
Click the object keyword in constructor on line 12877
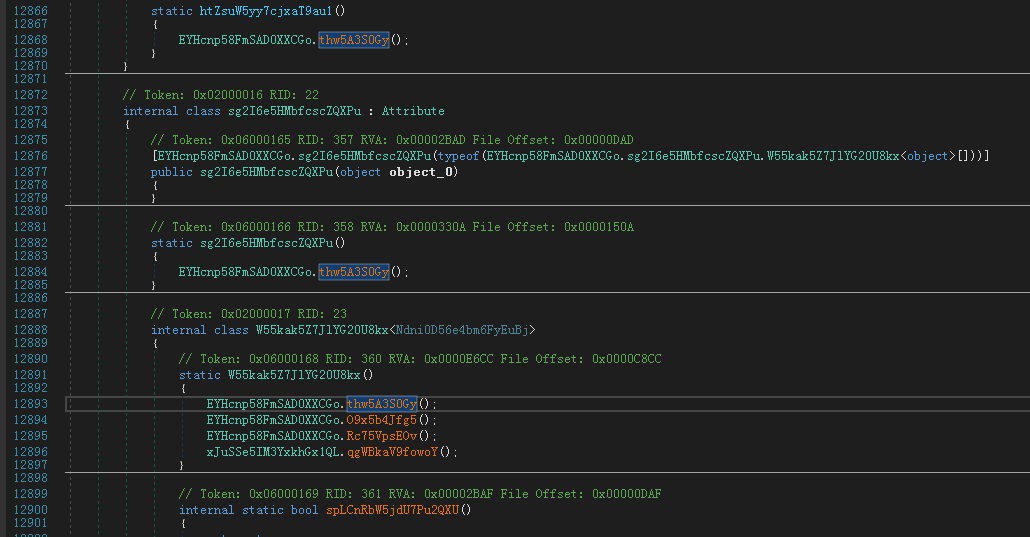click(x=361, y=172)
